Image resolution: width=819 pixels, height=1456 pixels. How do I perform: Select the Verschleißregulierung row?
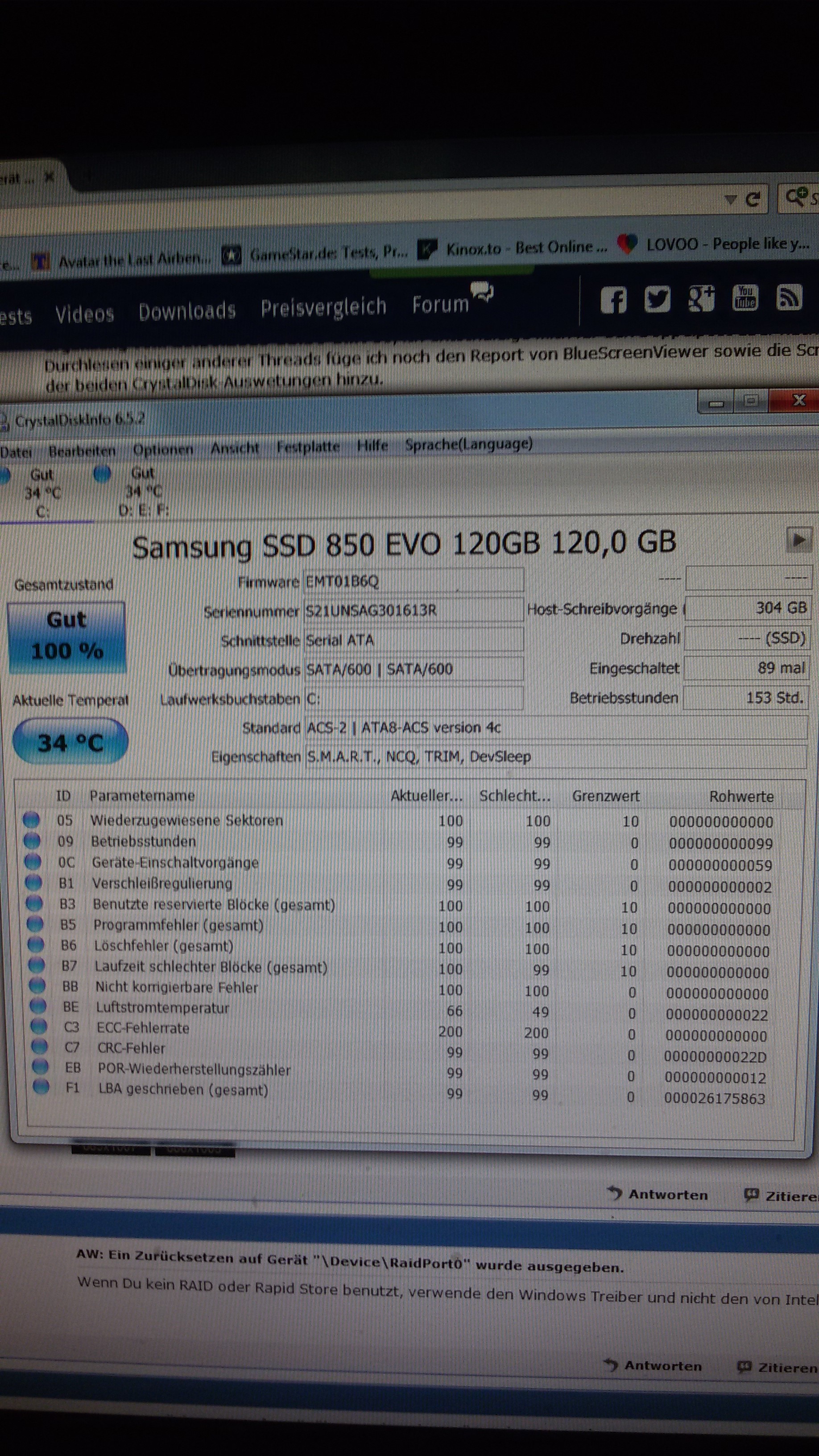[x=399, y=884]
